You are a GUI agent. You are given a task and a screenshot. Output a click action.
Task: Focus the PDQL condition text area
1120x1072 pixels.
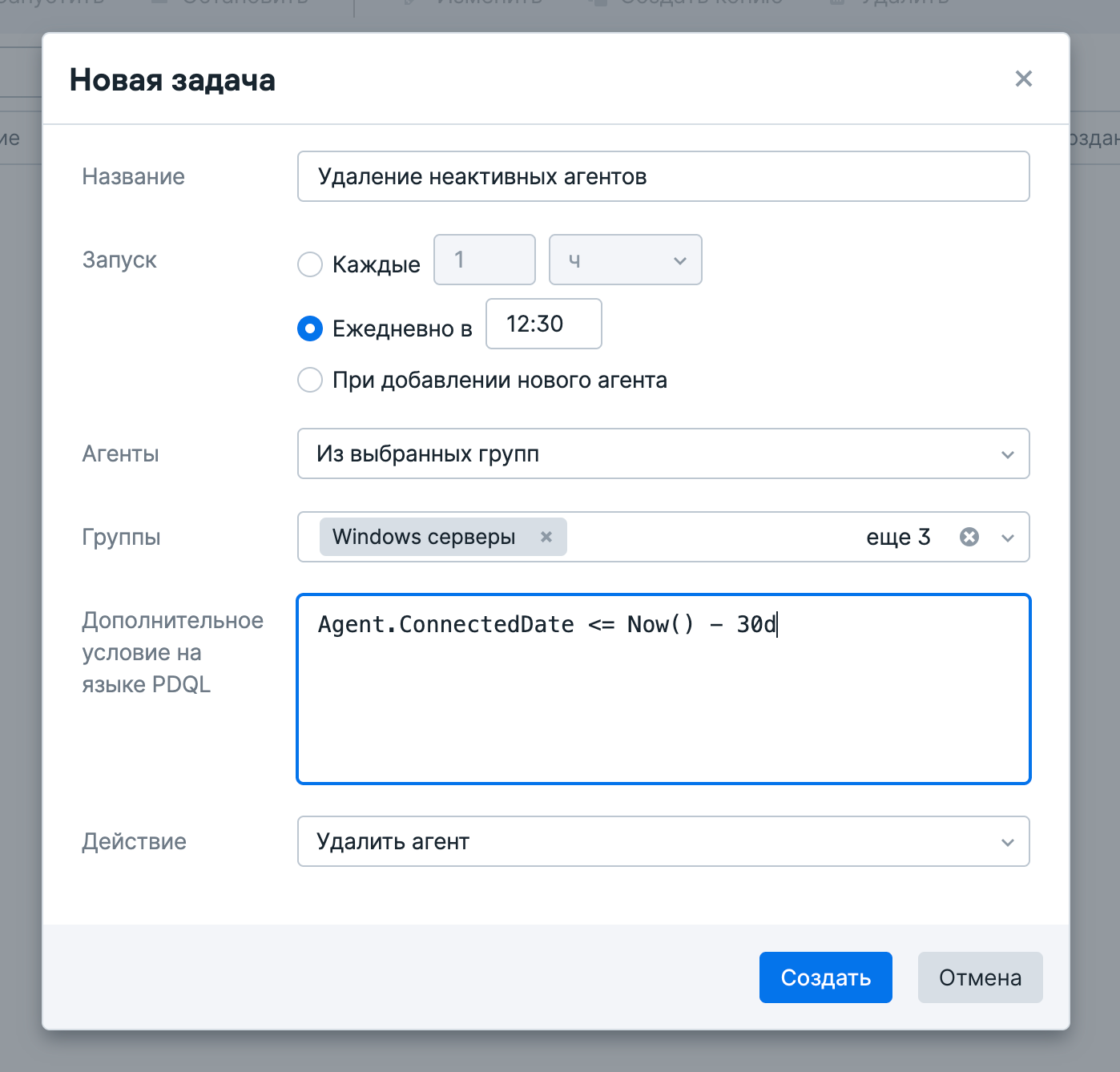coord(663,705)
